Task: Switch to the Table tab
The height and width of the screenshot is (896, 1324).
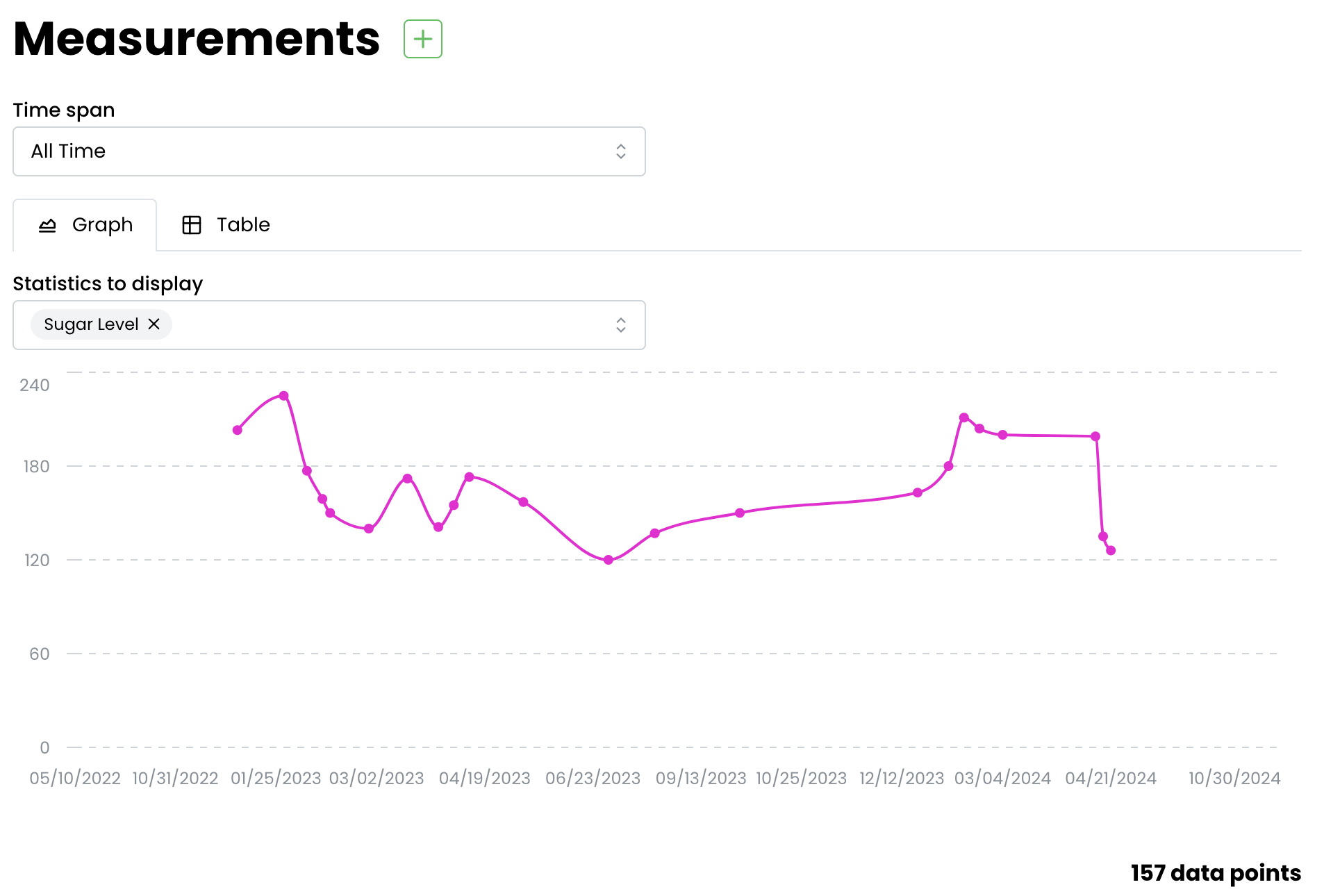Action: tap(226, 225)
